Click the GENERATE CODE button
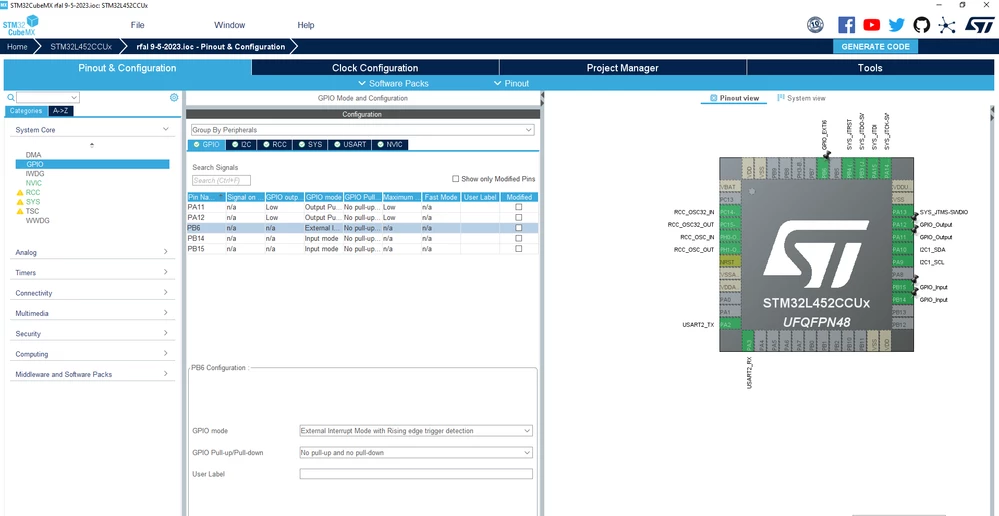Viewport: 999px width, 516px height. click(x=875, y=47)
